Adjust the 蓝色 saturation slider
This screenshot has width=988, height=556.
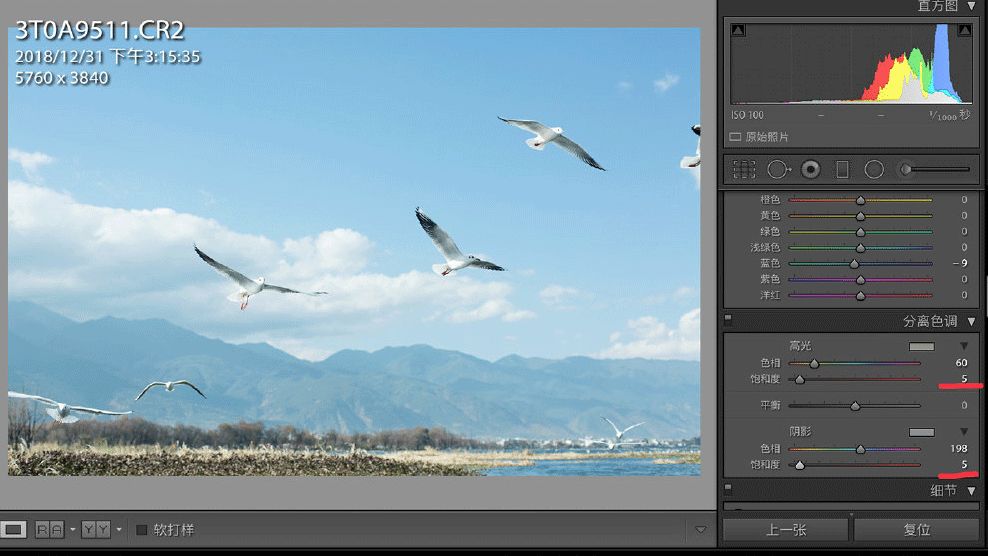point(860,264)
